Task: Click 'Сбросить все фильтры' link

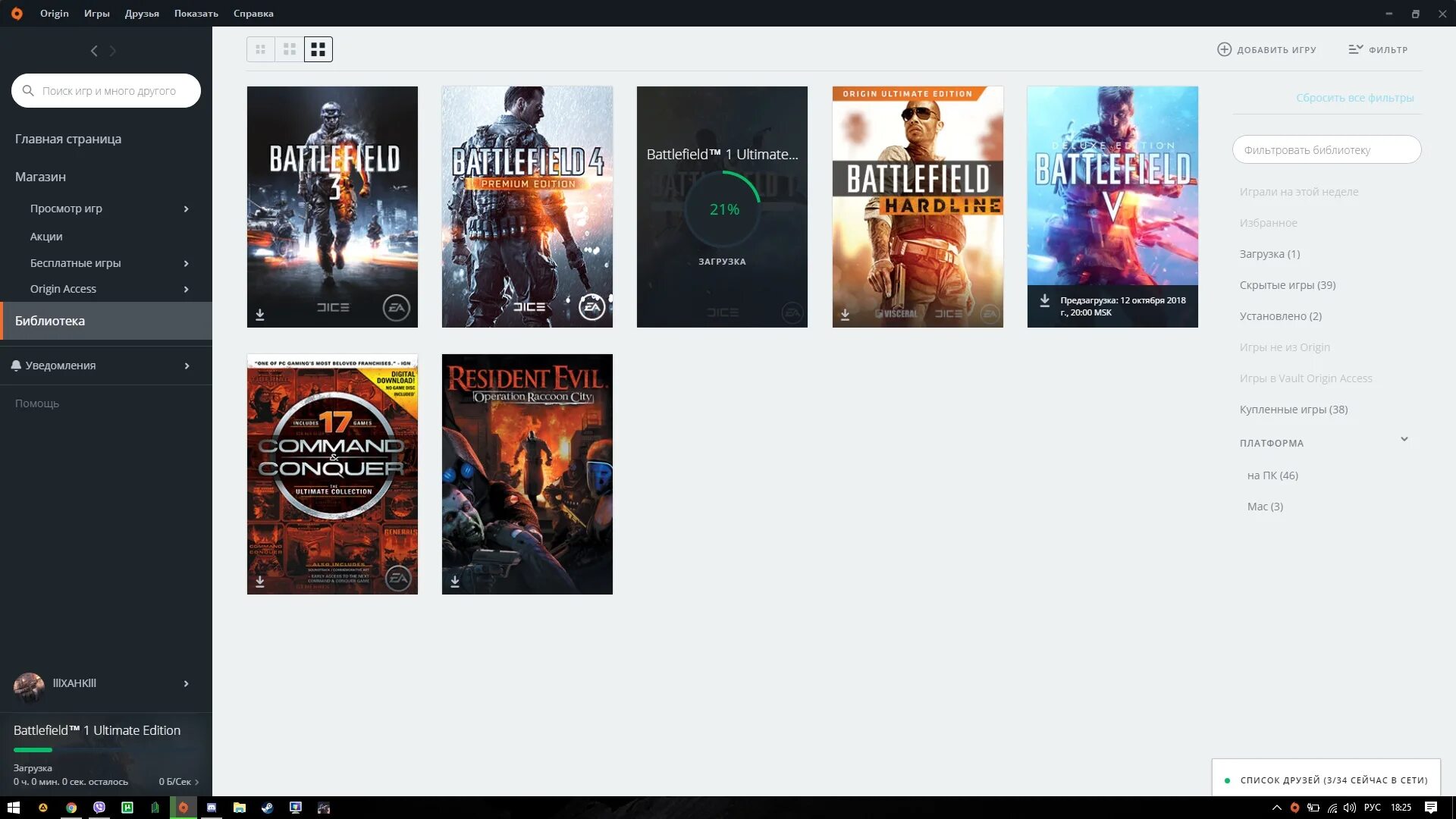Action: (1354, 98)
